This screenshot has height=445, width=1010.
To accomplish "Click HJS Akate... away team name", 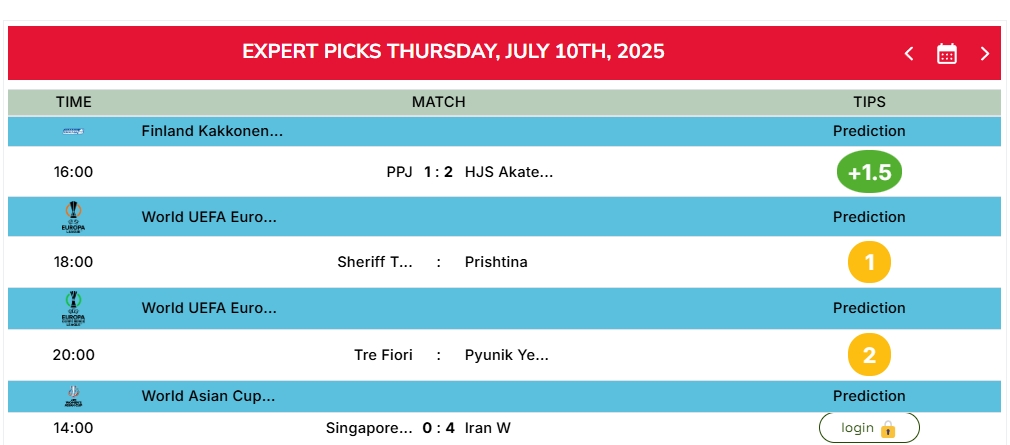I will coord(509,172).
